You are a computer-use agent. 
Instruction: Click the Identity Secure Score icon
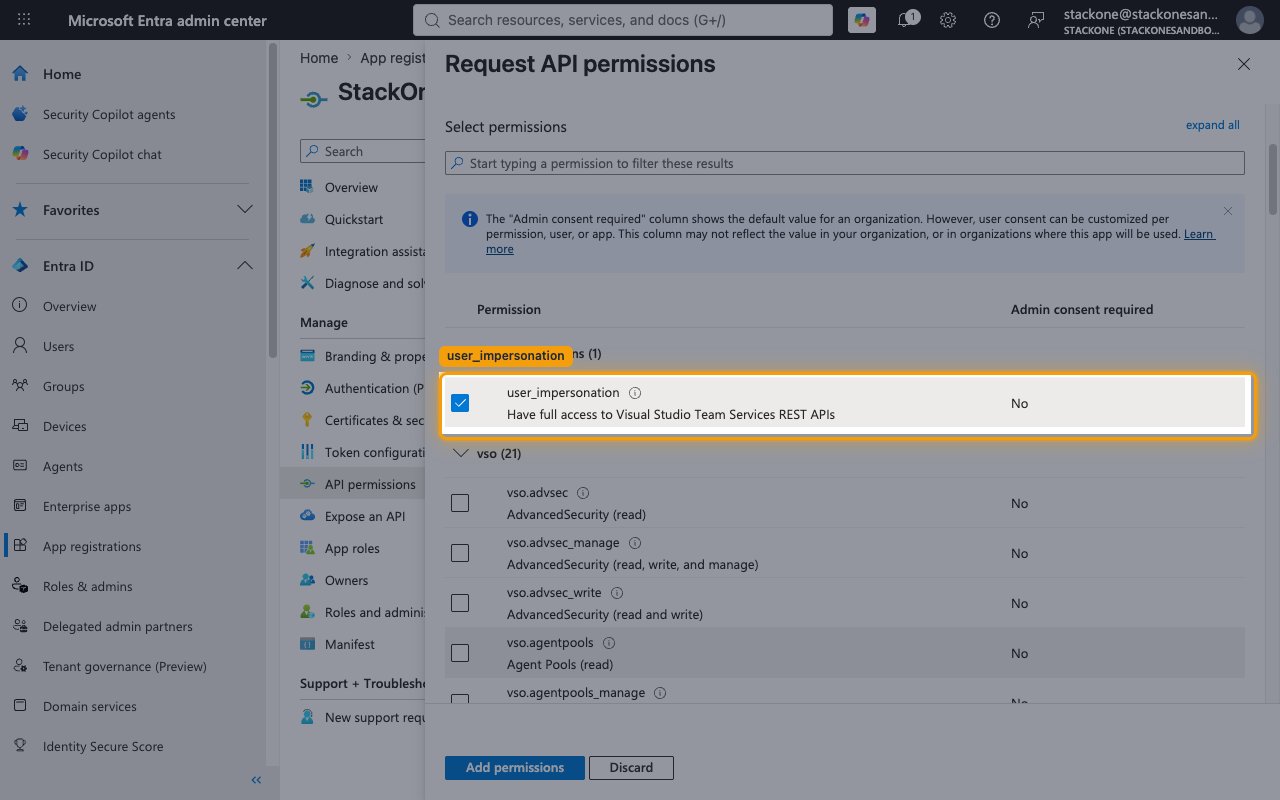pyautogui.click(x=20, y=746)
